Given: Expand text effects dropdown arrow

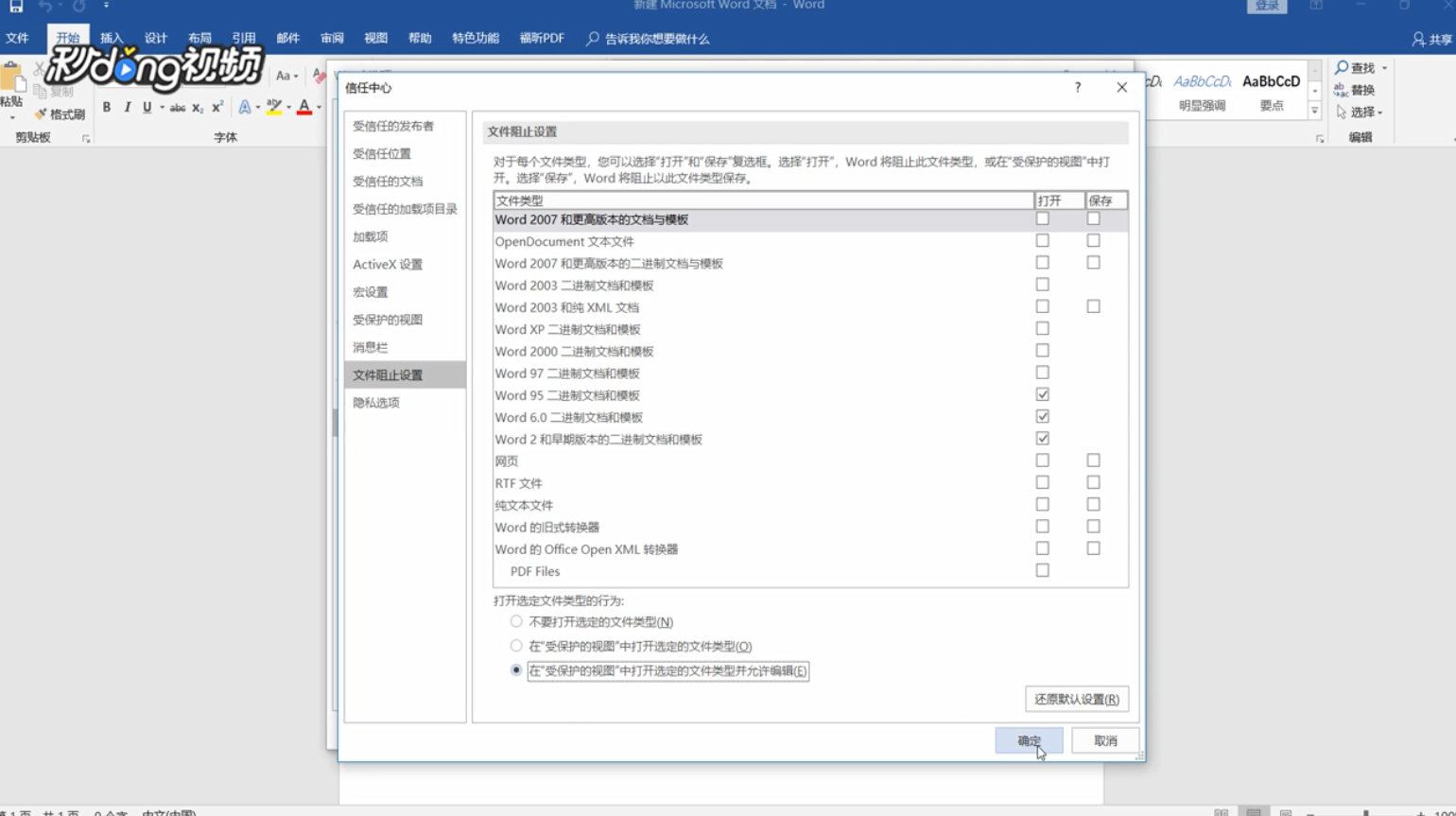Looking at the screenshot, I should (x=258, y=108).
